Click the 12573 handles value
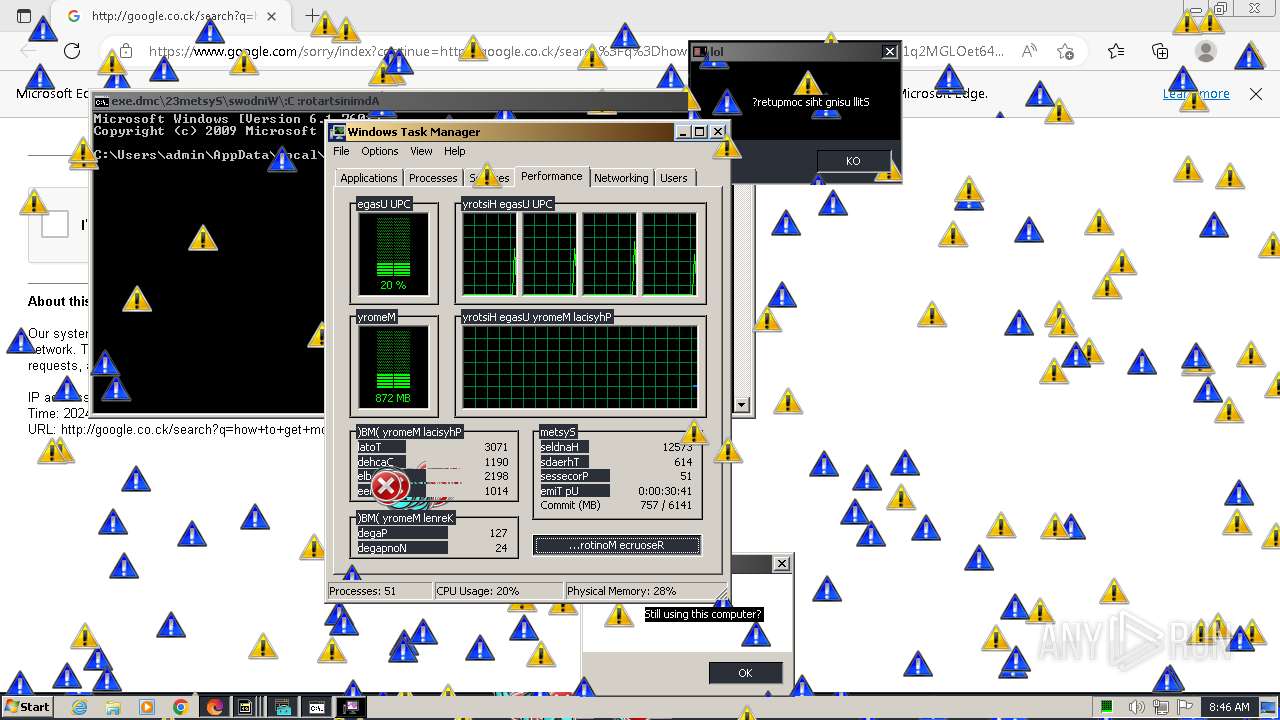 click(677, 447)
